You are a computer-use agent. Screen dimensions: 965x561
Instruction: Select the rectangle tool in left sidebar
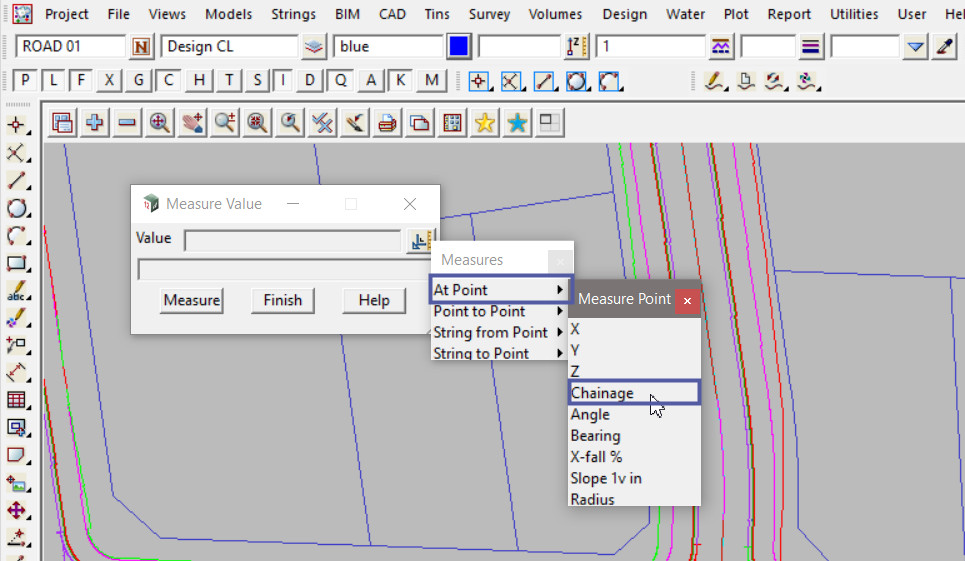17,263
